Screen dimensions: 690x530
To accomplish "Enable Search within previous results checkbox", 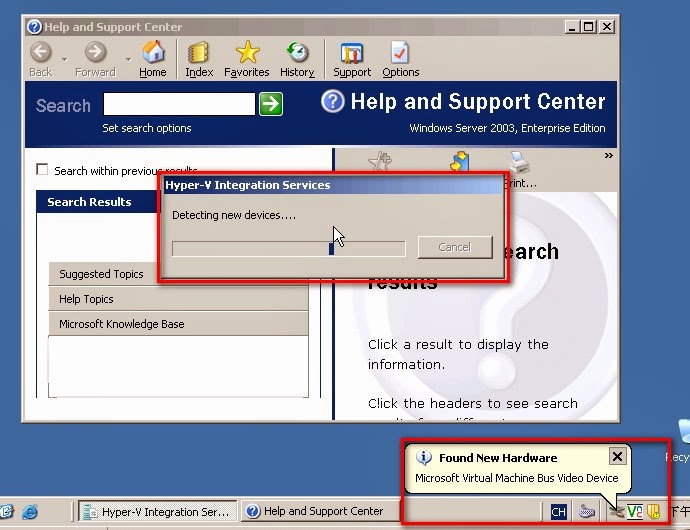I will coord(42,169).
